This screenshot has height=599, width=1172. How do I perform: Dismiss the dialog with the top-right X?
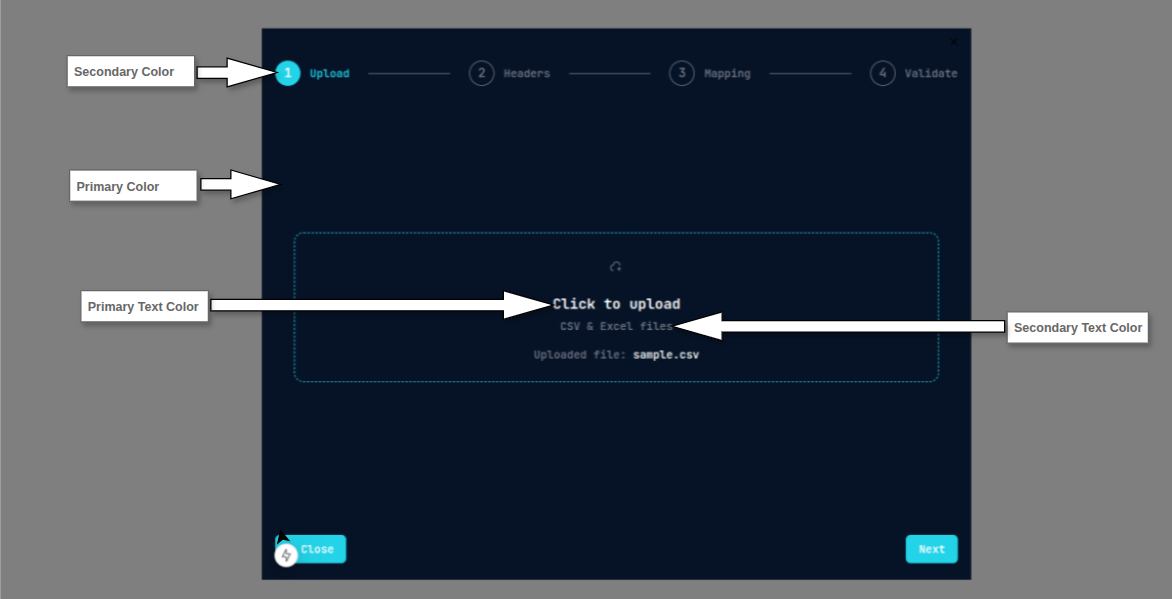click(x=953, y=42)
